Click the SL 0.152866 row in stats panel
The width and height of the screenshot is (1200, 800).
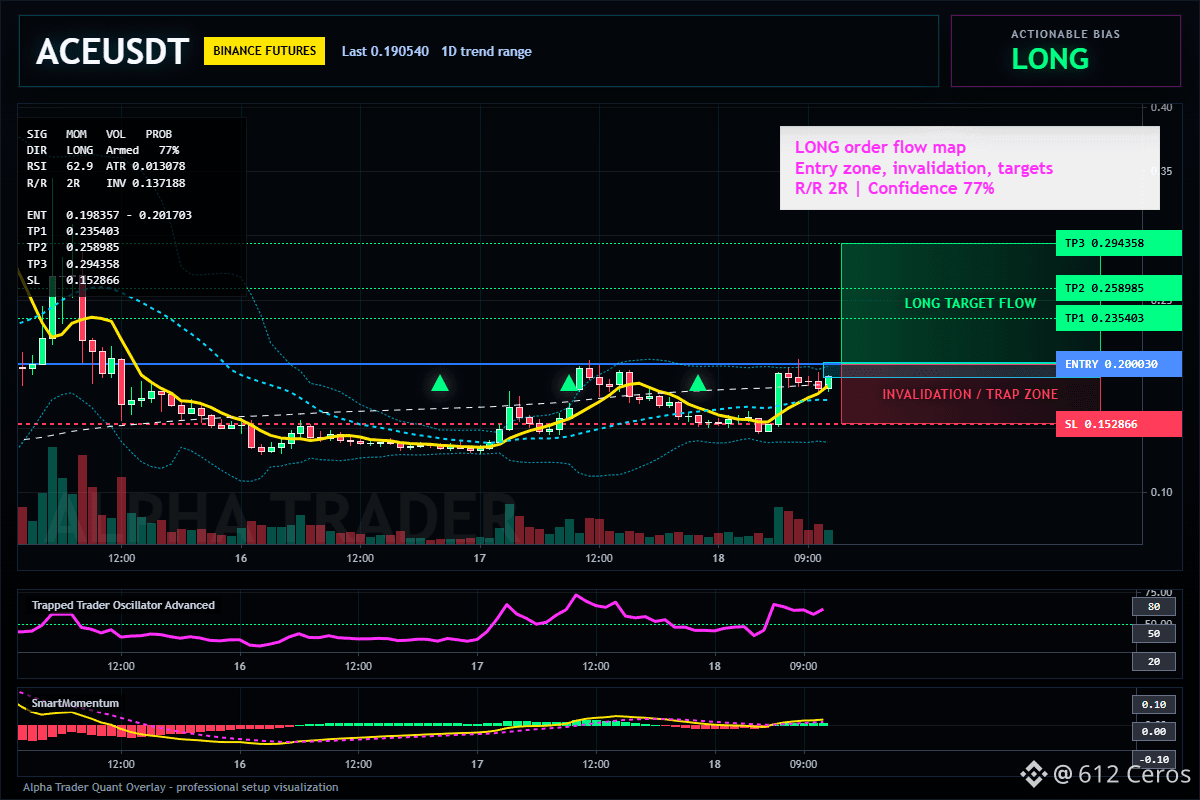click(x=73, y=280)
